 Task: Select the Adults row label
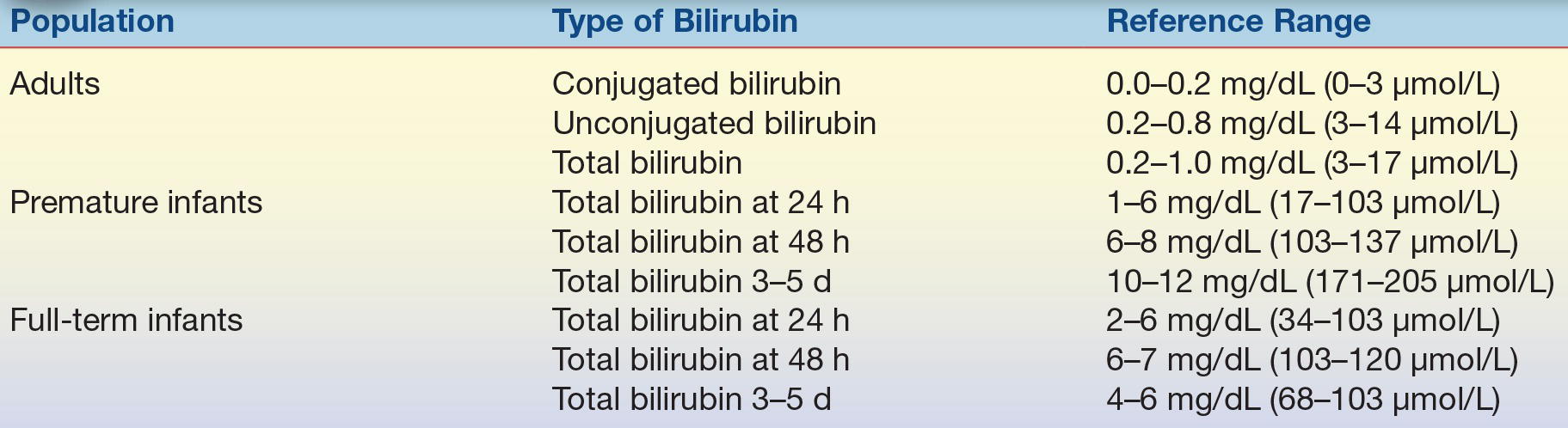pyautogui.click(x=54, y=84)
